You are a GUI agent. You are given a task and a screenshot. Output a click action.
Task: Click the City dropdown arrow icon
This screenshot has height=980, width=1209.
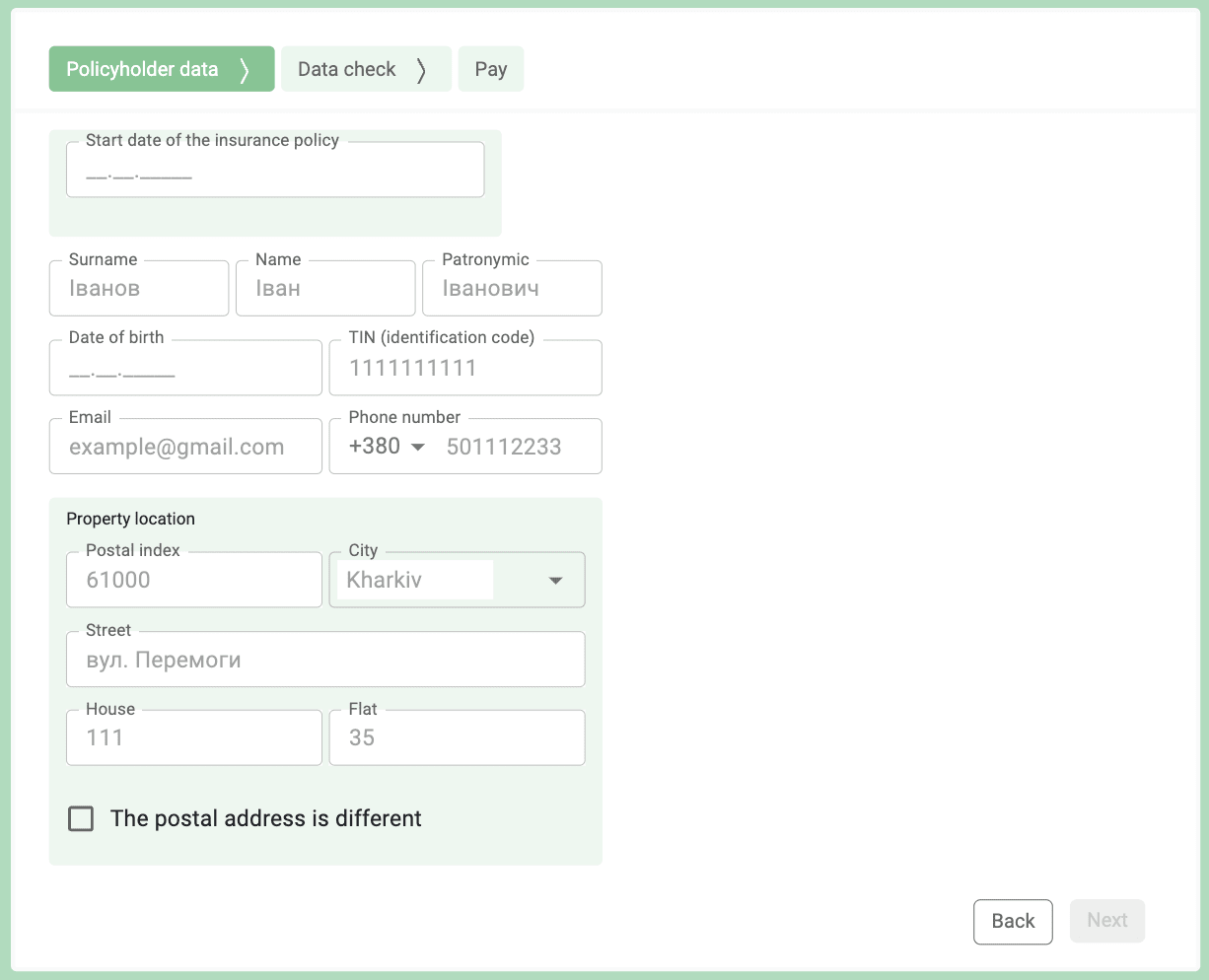click(x=554, y=581)
